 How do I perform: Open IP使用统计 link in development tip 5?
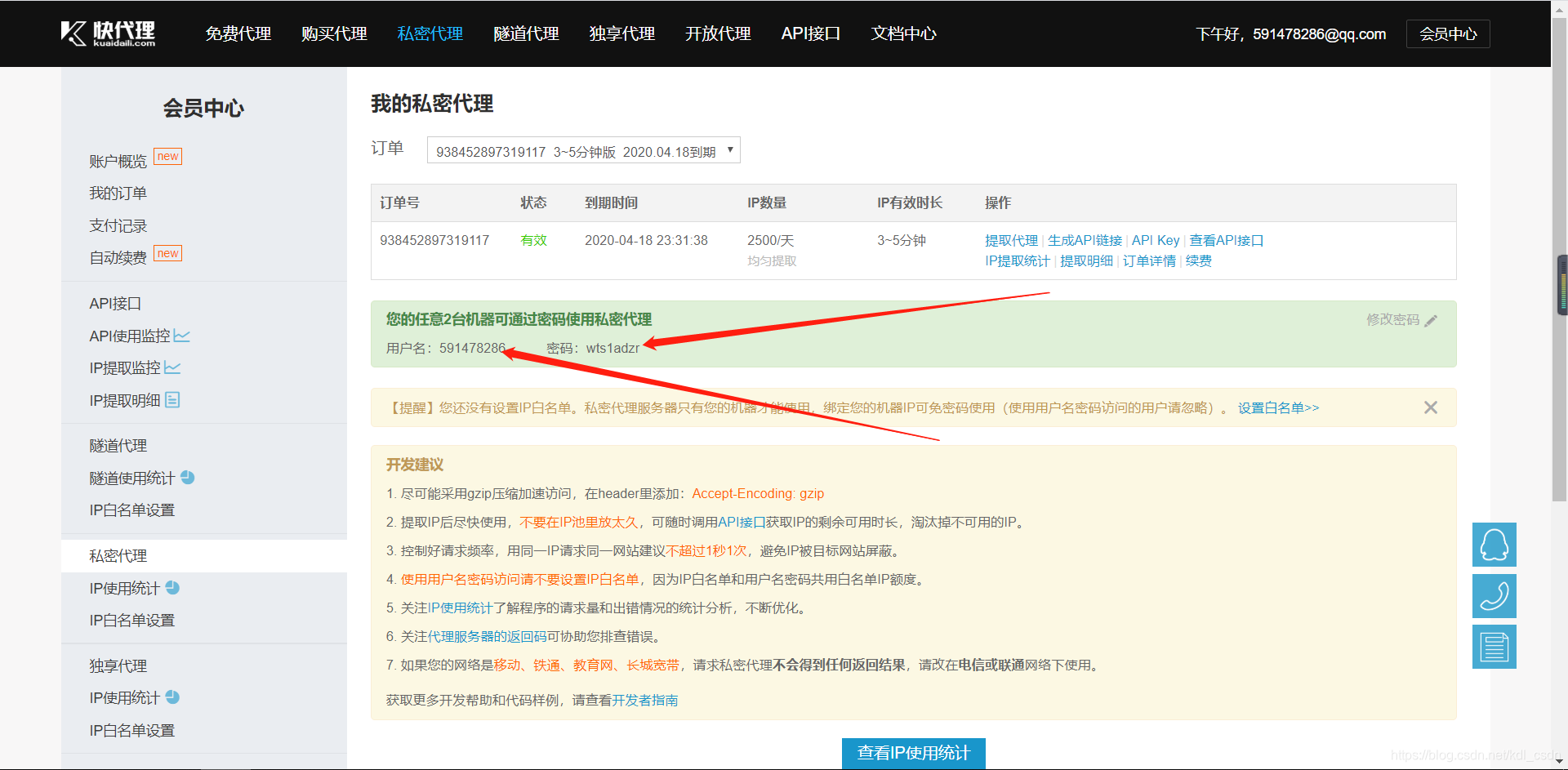click(460, 608)
